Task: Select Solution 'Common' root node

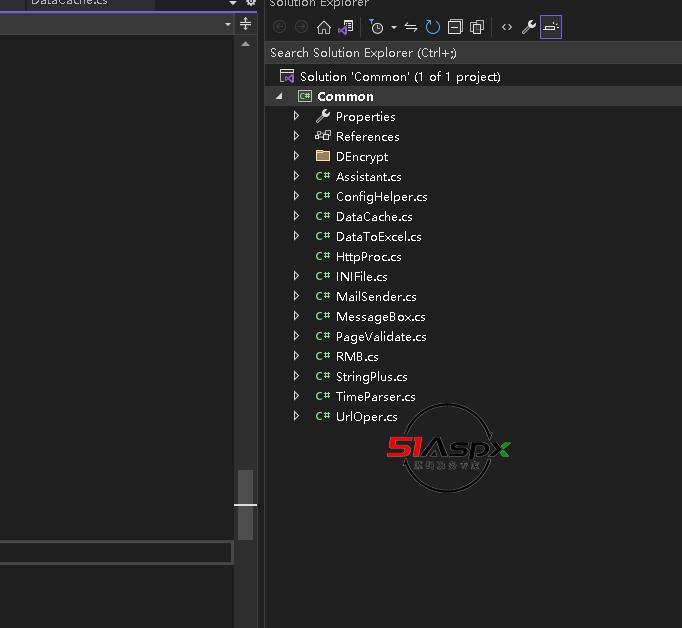Action: pyautogui.click(x=399, y=76)
